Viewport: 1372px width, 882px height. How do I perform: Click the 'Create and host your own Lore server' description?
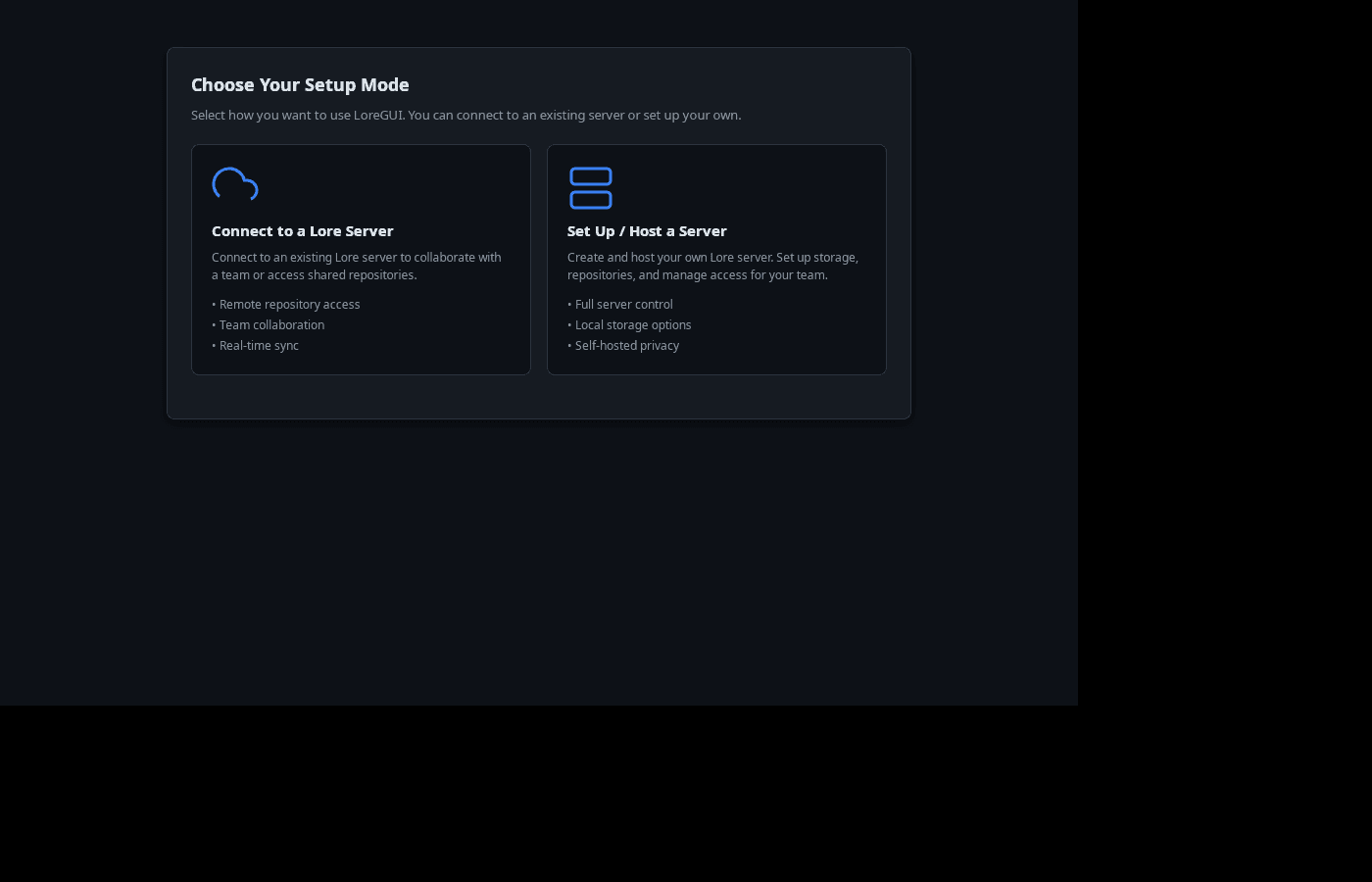pyautogui.click(x=713, y=266)
